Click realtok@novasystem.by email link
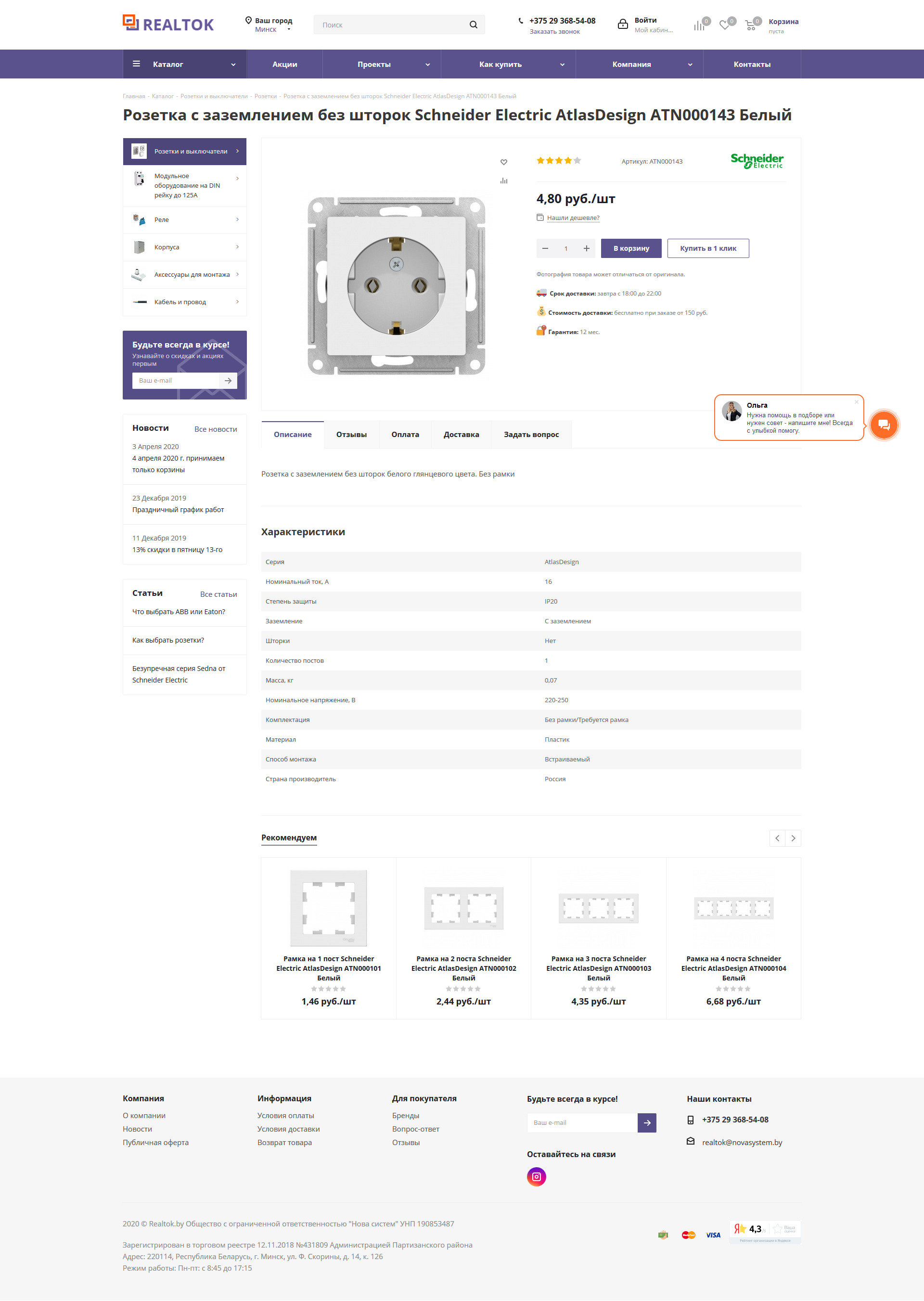 [742, 1142]
